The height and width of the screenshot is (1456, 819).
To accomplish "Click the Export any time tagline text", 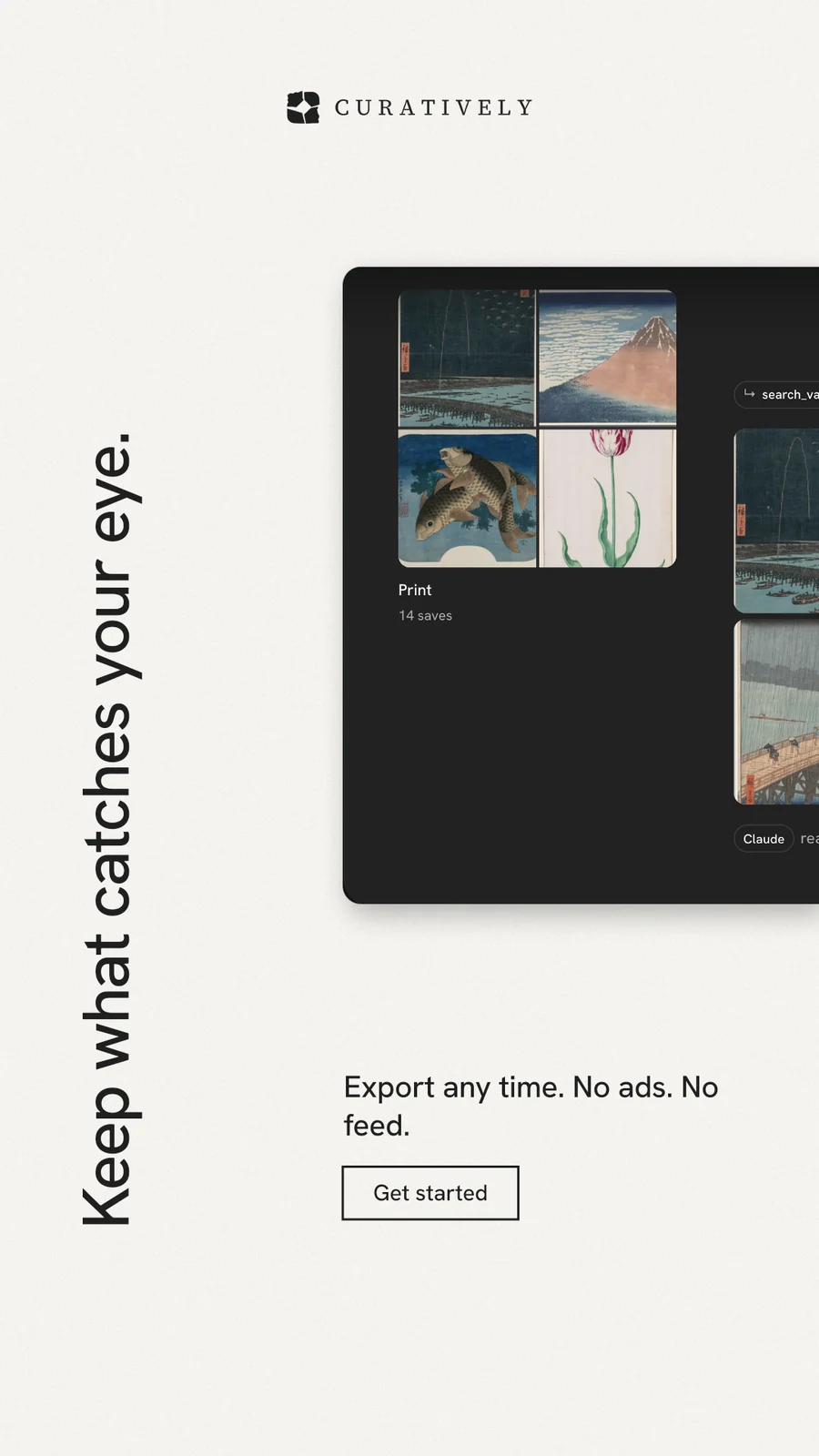I will [531, 1106].
